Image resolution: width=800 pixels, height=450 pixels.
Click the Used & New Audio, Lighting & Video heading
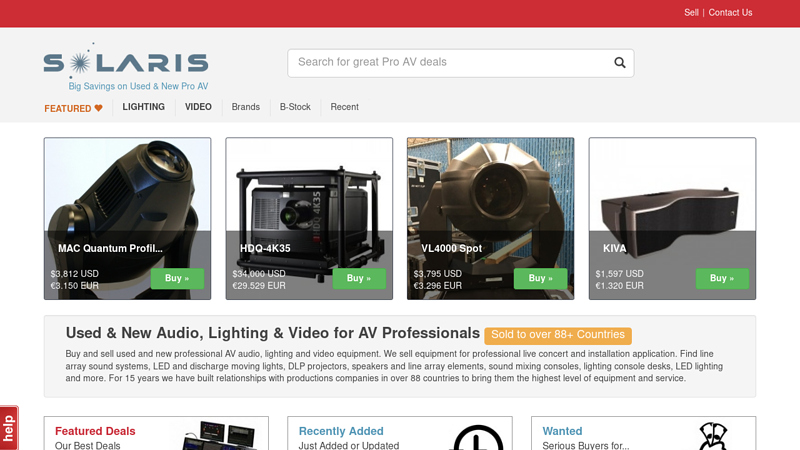(272, 333)
